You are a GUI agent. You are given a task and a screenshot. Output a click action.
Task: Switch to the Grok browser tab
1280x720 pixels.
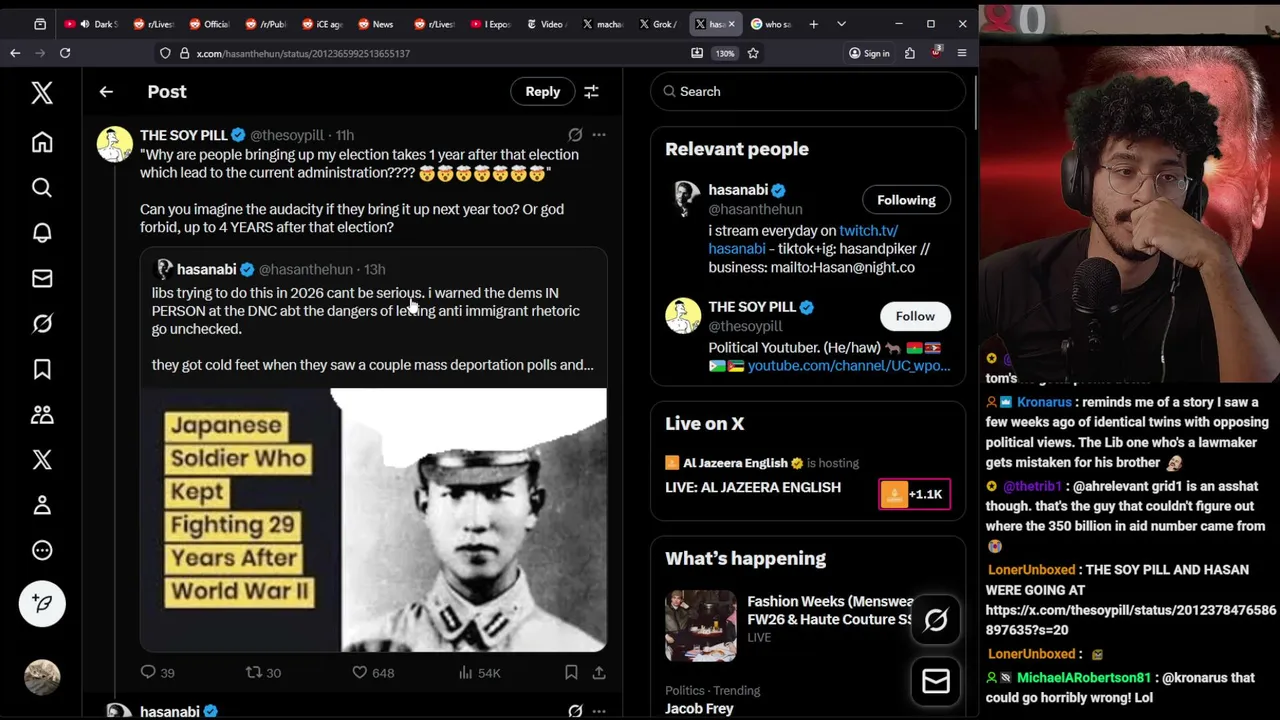click(x=657, y=24)
